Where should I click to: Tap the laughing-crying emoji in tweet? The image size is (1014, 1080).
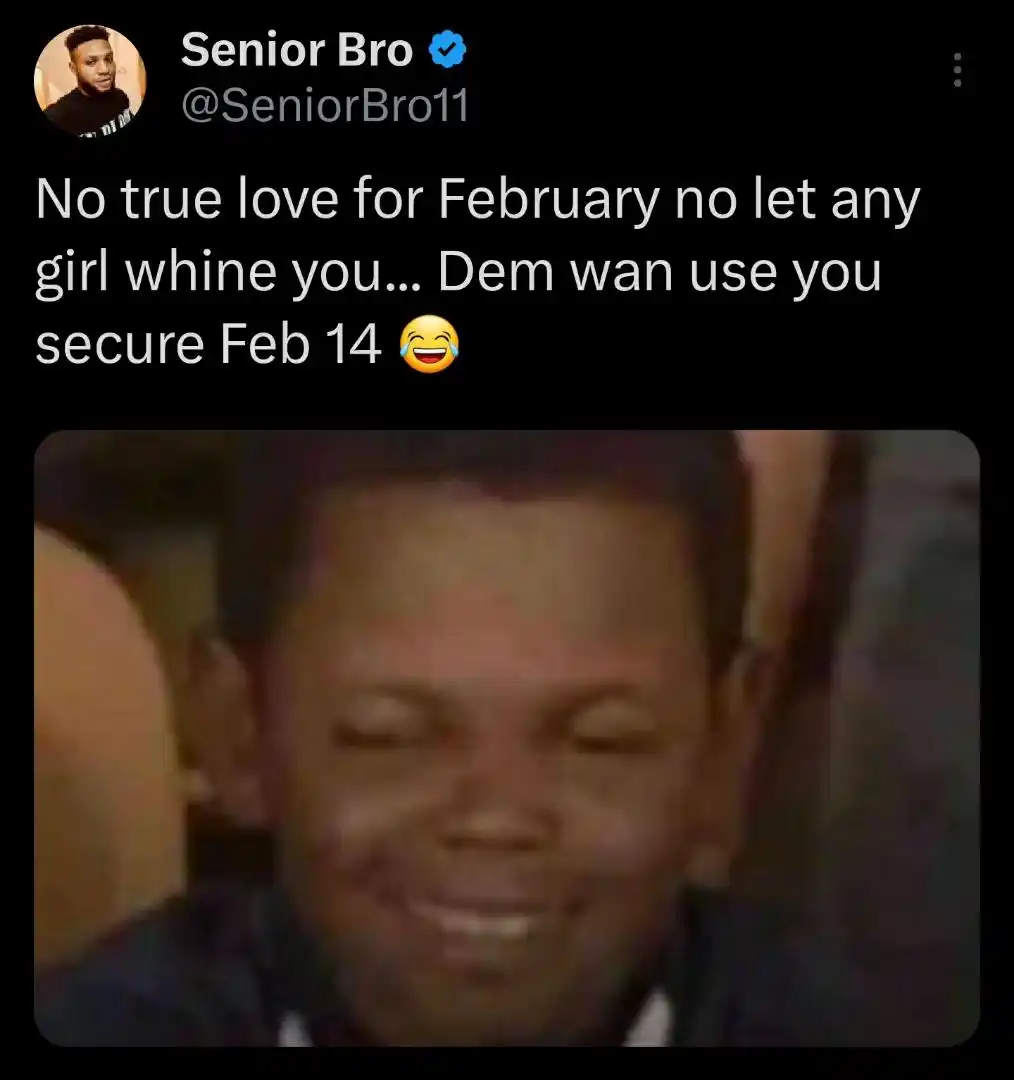pos(430,344)
